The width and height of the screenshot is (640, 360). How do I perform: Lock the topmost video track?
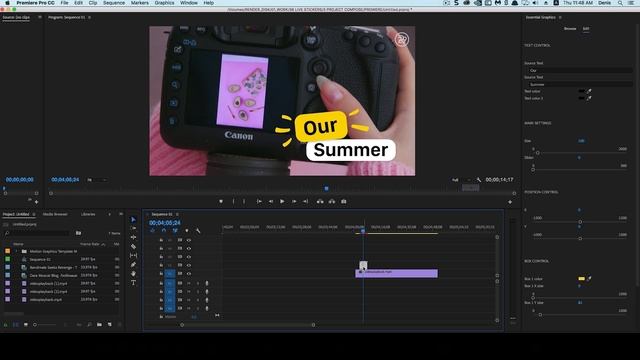161,240
